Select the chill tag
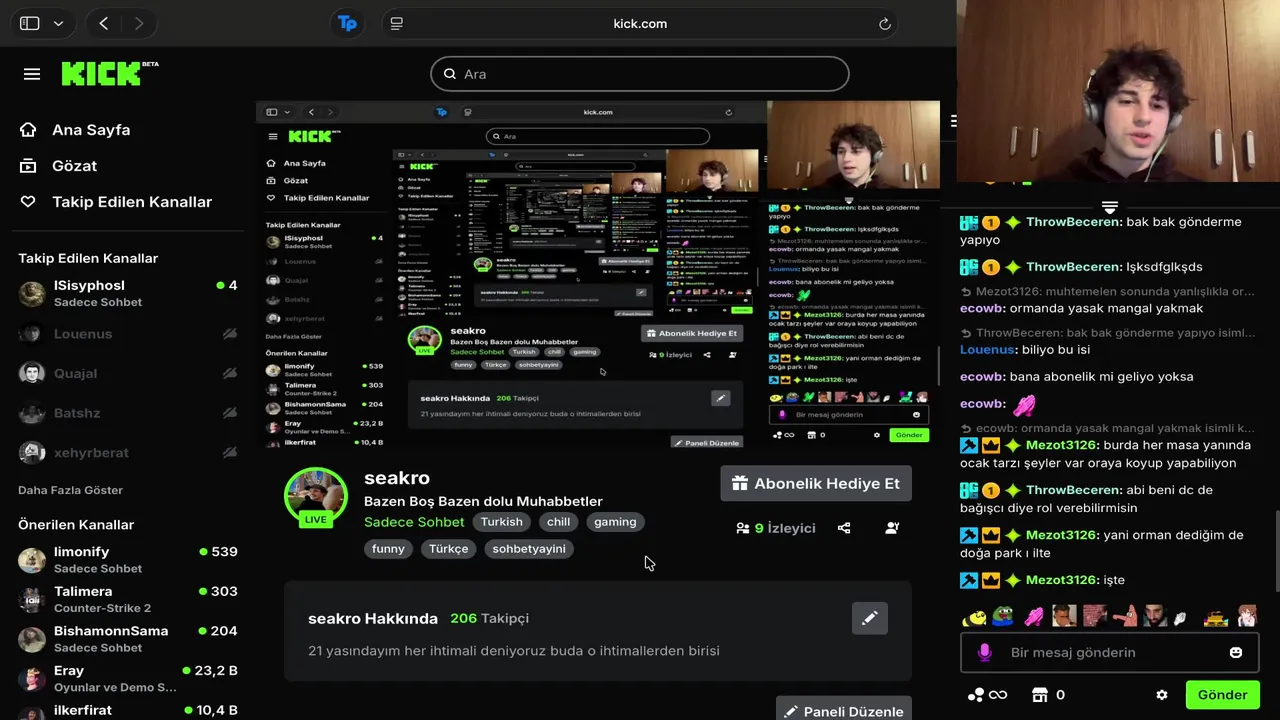Viewport: 1280px width, 720px height. 558,522
